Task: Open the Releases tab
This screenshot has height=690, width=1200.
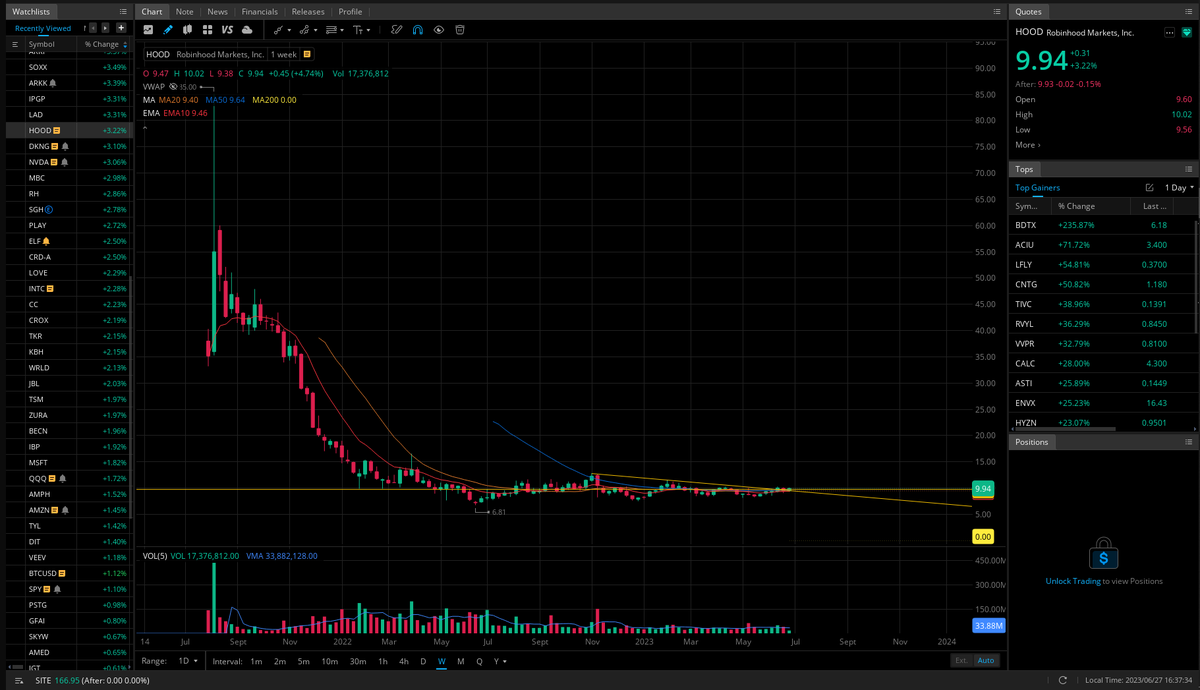Action: [308, 11]
